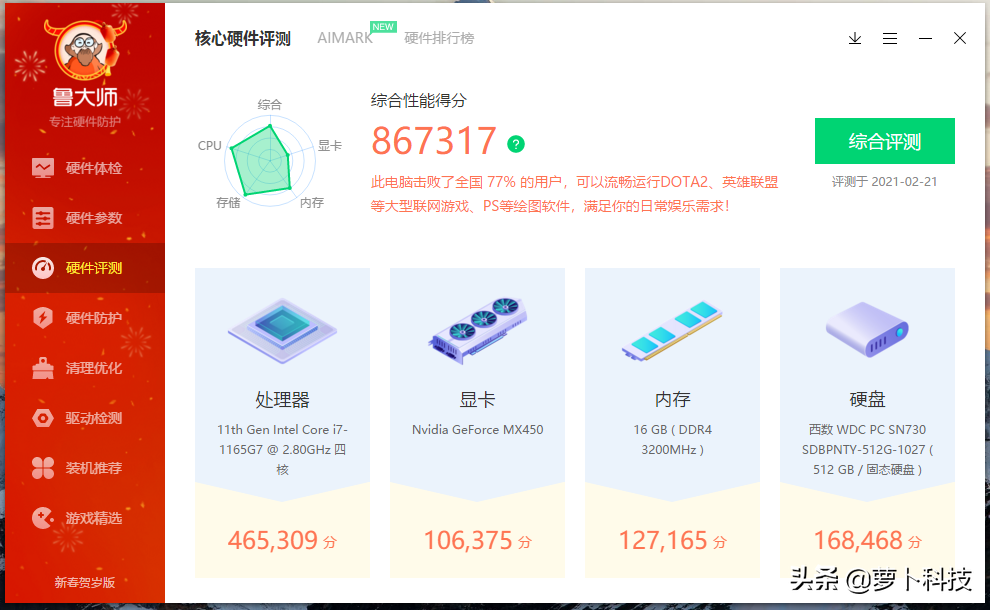Select 硬件评测 in the sidebar
990x610 pixels.
tap(85, 268)
